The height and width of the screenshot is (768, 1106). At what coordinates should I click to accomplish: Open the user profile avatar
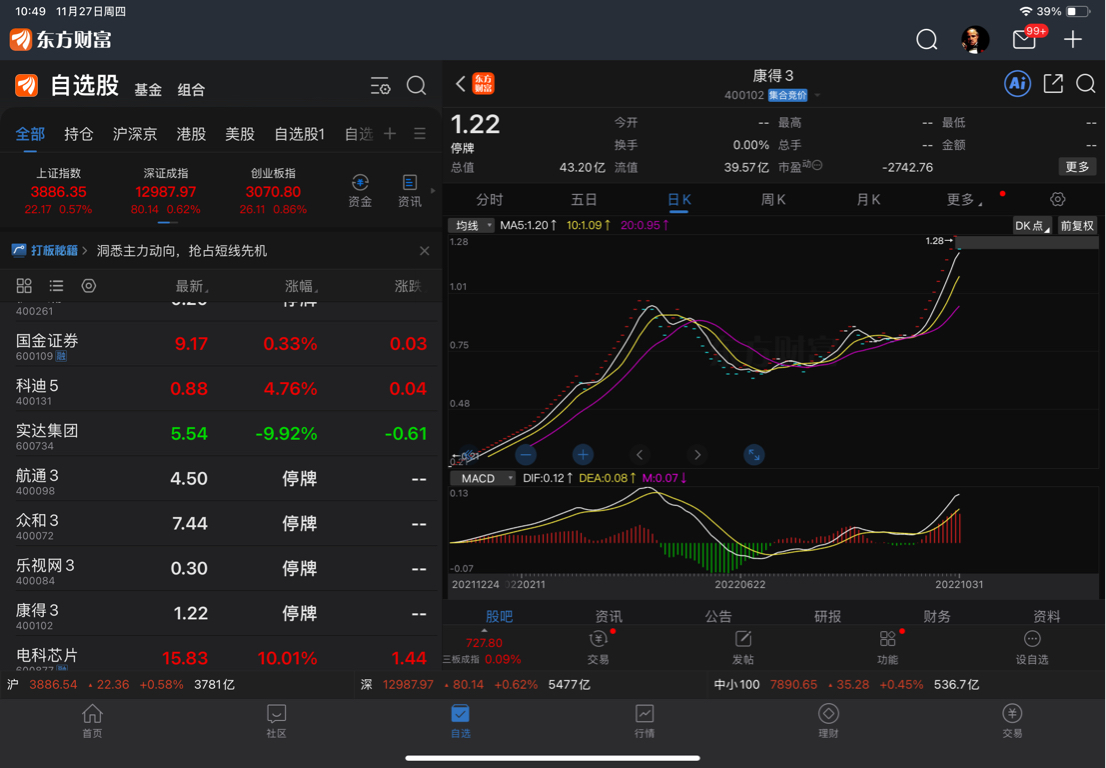coord(975,39)
